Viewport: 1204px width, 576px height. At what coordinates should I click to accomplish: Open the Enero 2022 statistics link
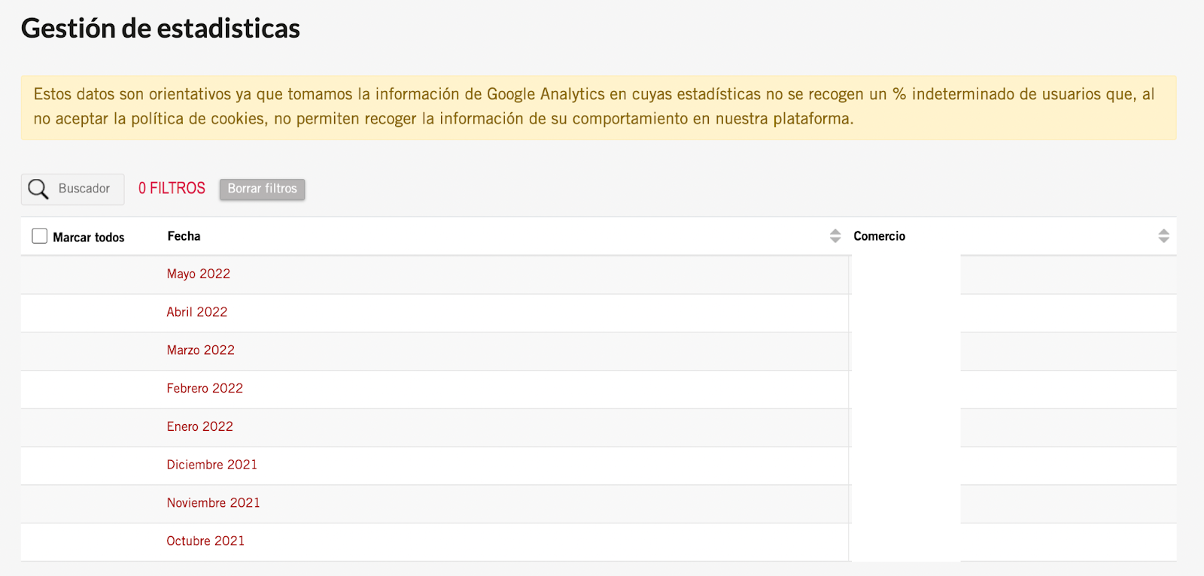coord(200,426)
